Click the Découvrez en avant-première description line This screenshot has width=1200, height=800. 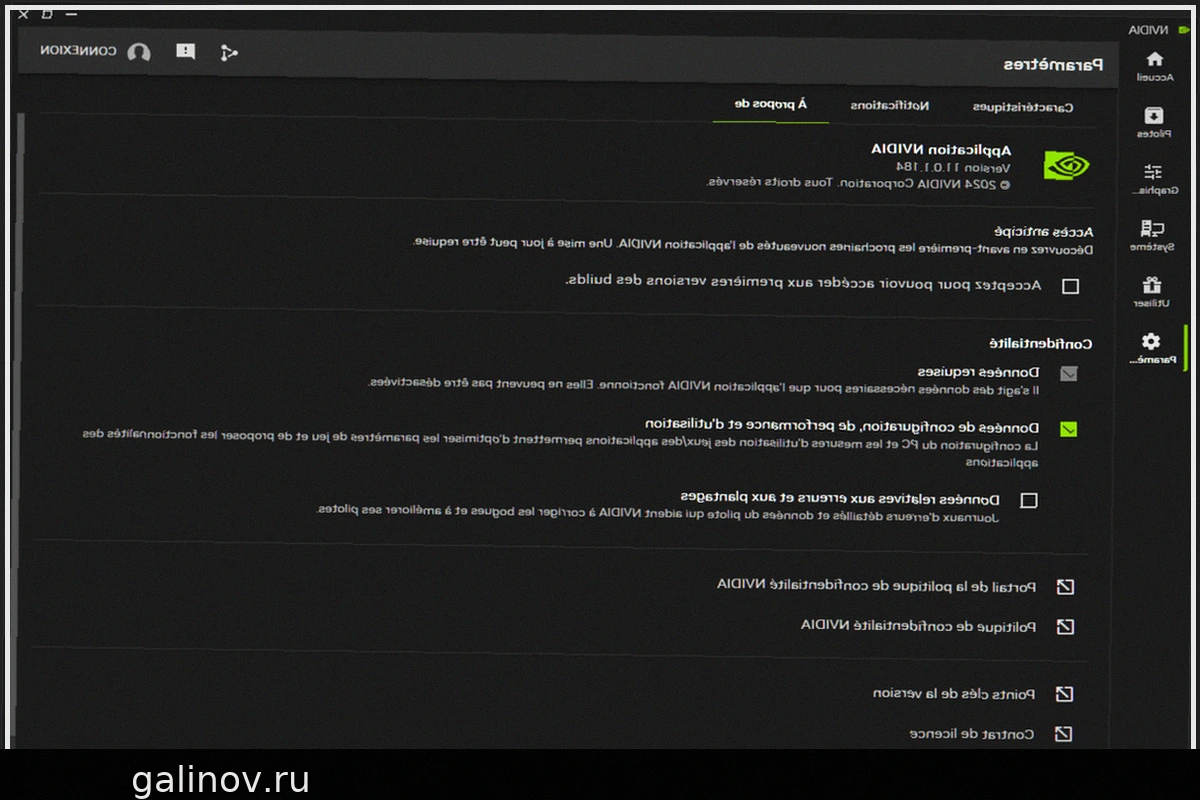754,246
